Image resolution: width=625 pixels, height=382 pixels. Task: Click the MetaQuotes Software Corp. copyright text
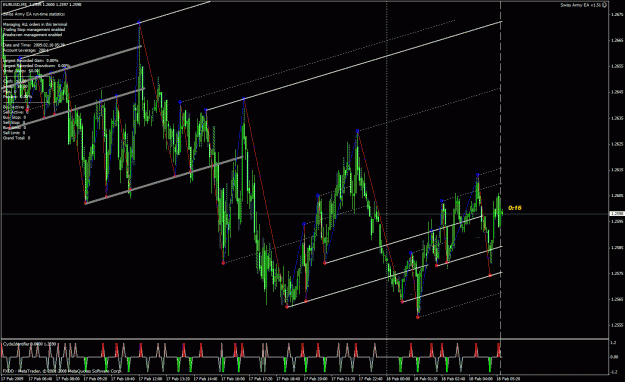point(62,371)
